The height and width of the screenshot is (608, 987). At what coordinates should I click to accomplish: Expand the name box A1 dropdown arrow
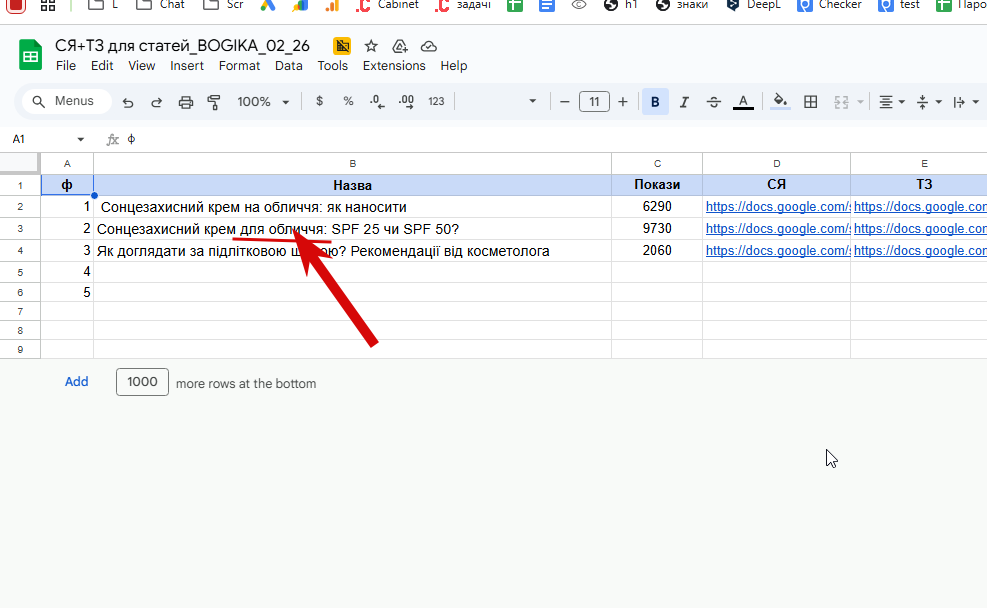[x=81, y=139]
